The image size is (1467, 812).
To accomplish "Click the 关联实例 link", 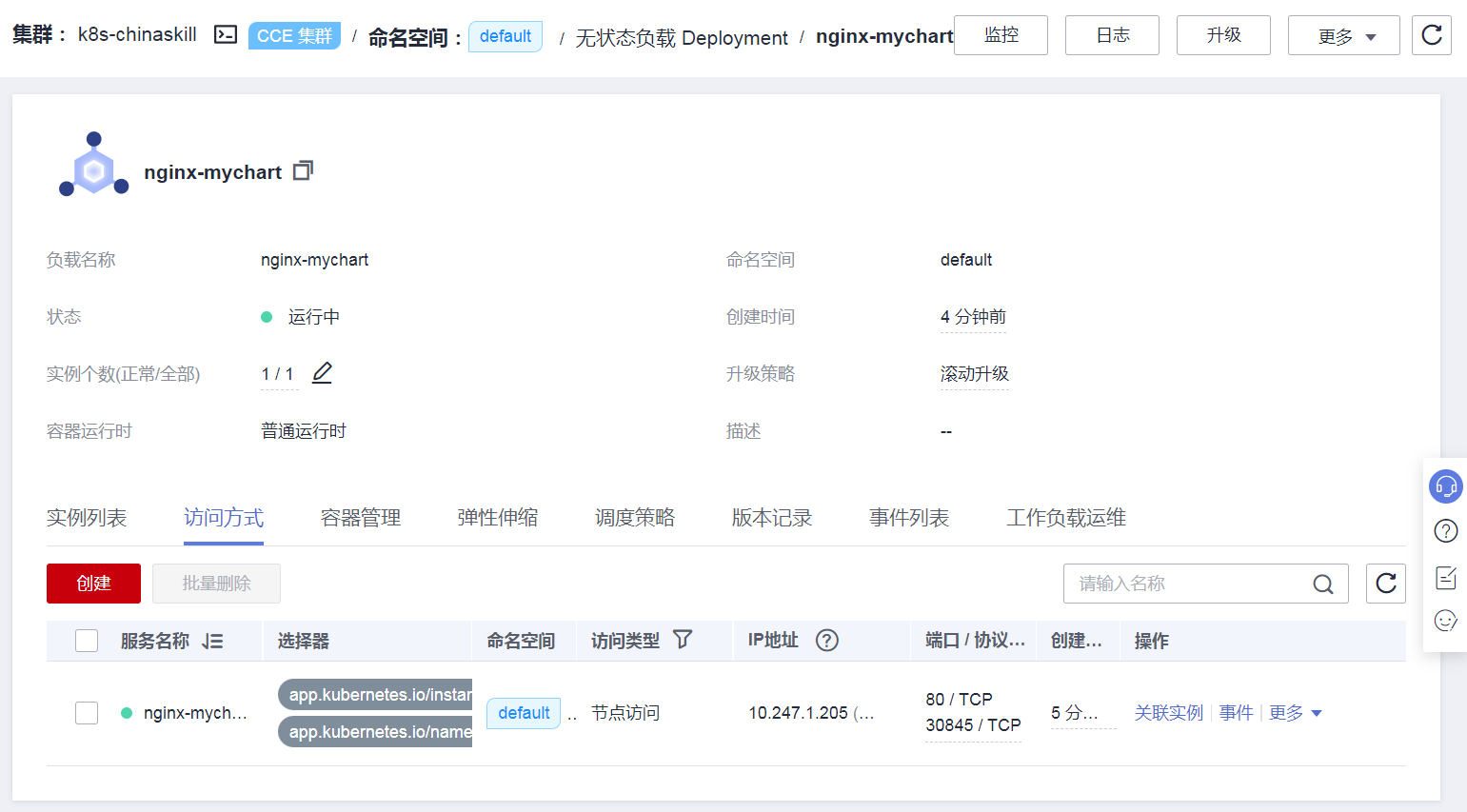I will 1168,713.
